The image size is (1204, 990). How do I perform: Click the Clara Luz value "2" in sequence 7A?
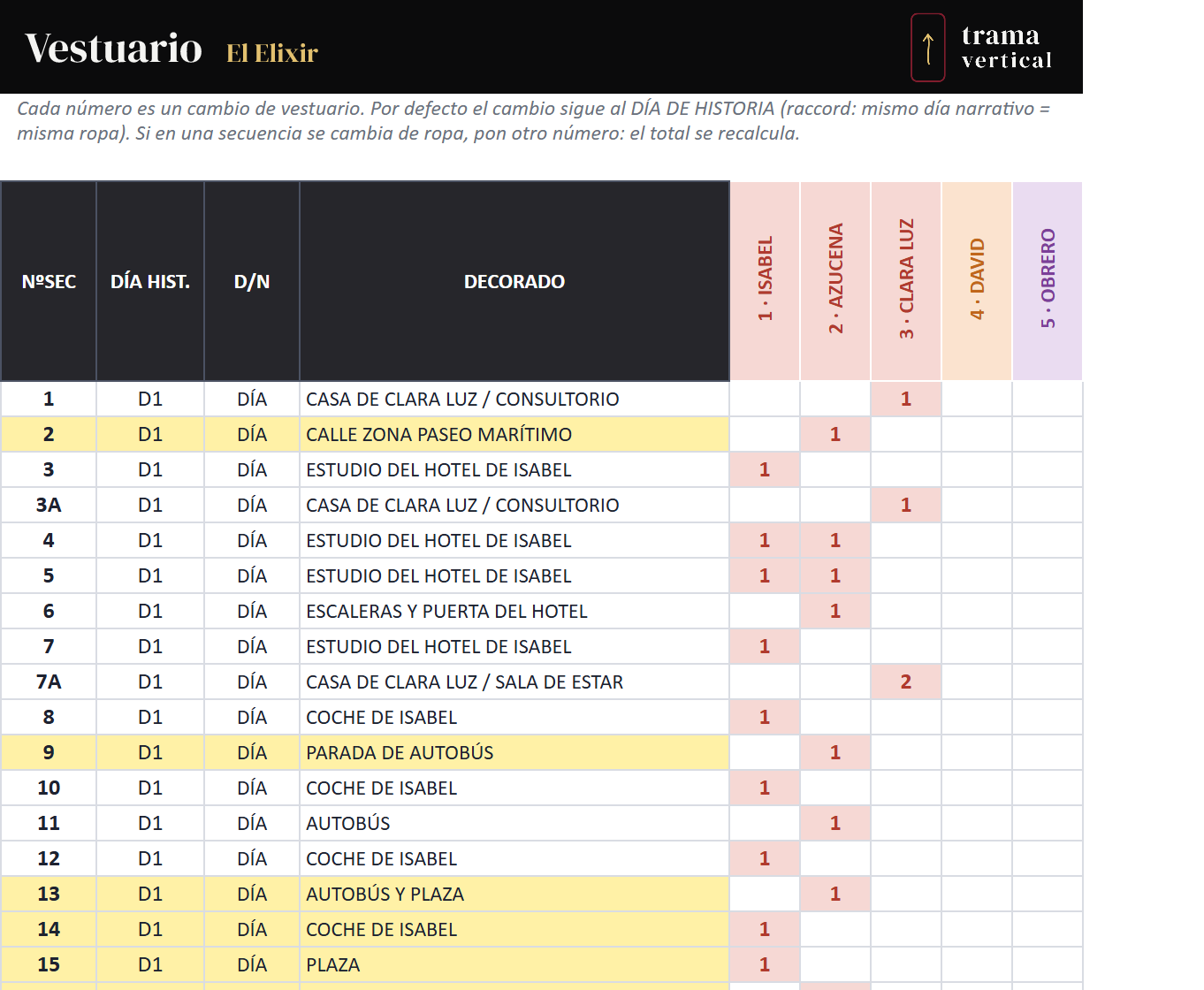point(906,682)
